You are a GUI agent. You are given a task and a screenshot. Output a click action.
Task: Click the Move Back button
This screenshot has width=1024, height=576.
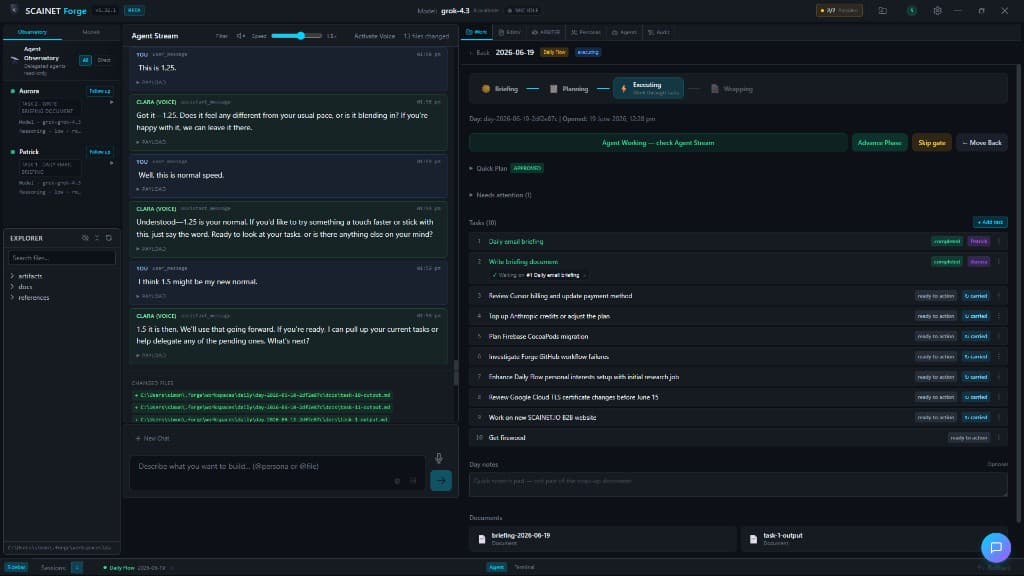(x=982, y=143)
